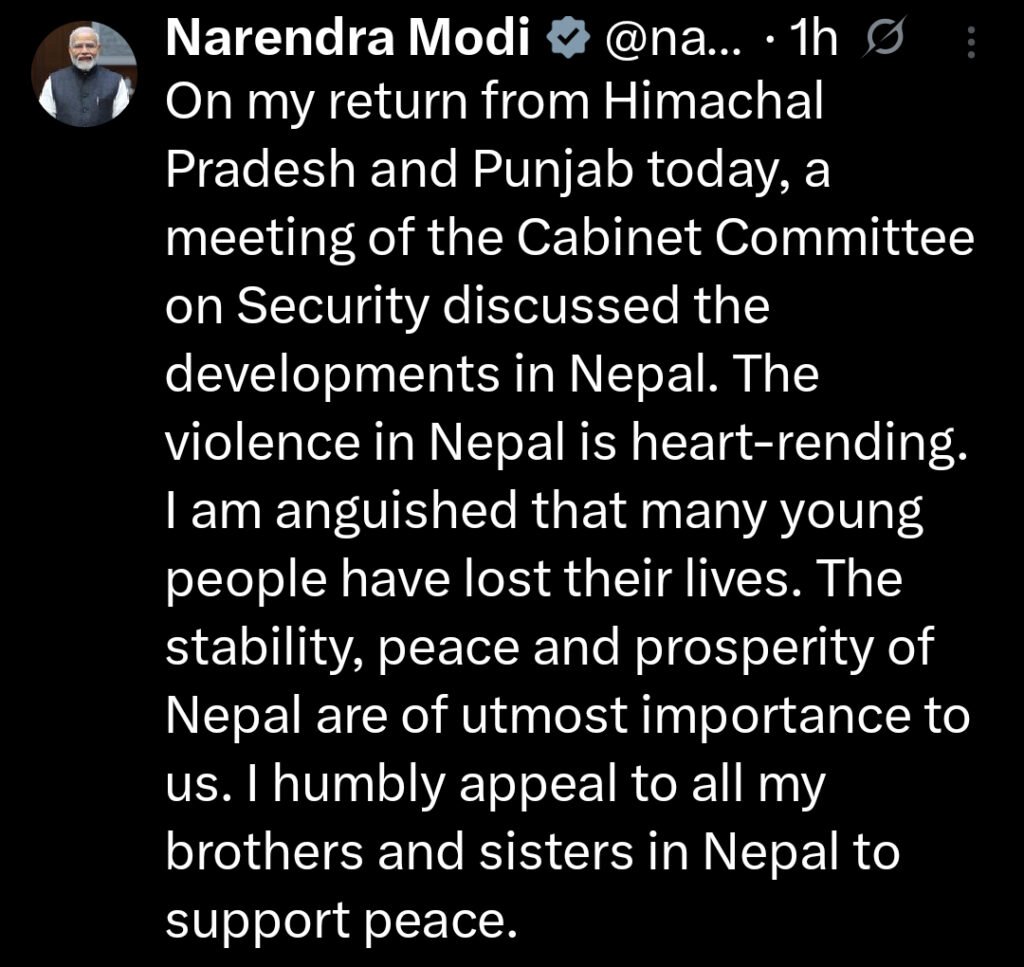Screen dimensions: 1024x967
Task: Click the display name Narendra Modi
Action: point(348,40)
